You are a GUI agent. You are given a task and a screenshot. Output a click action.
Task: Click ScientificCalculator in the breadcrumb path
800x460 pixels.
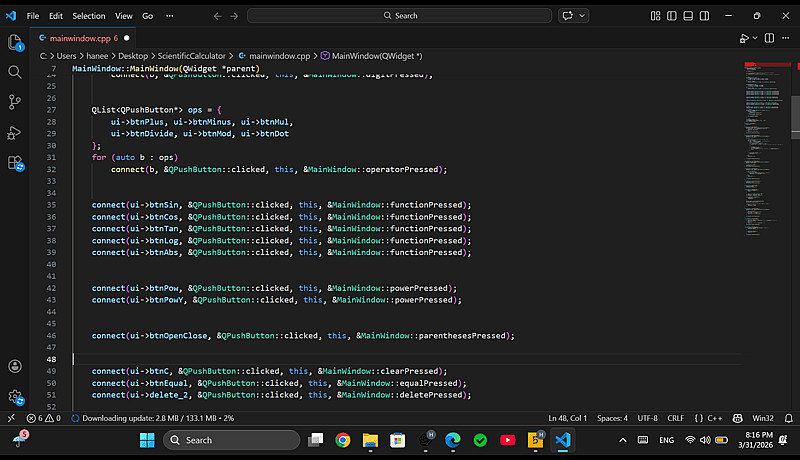point(194,55)
